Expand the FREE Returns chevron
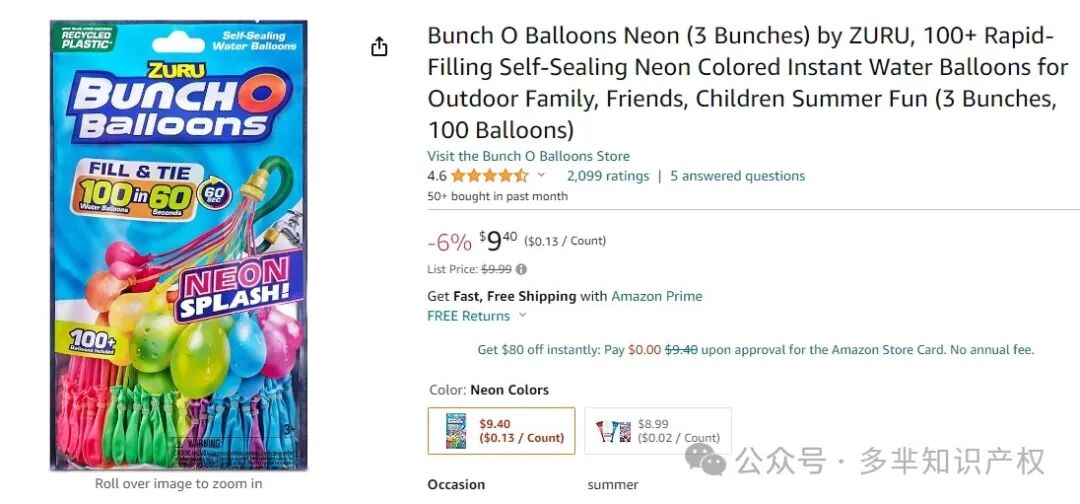This screenshot has width=1080, height=504. (x=520, y=316)
